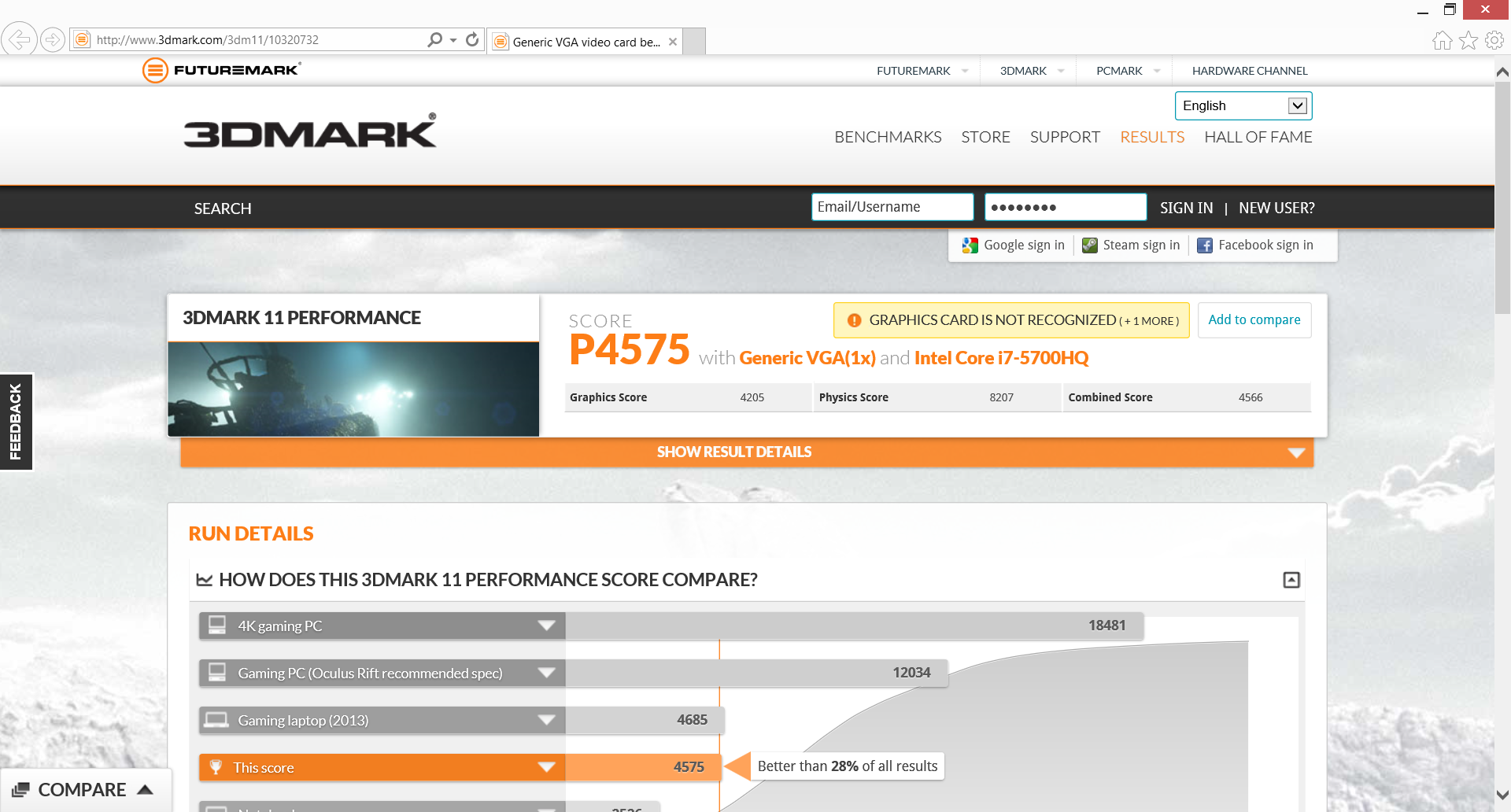The height and width of the screenshot is (812, 1511).
Task: Click the Sign In link
Action: coord(1186,208)
